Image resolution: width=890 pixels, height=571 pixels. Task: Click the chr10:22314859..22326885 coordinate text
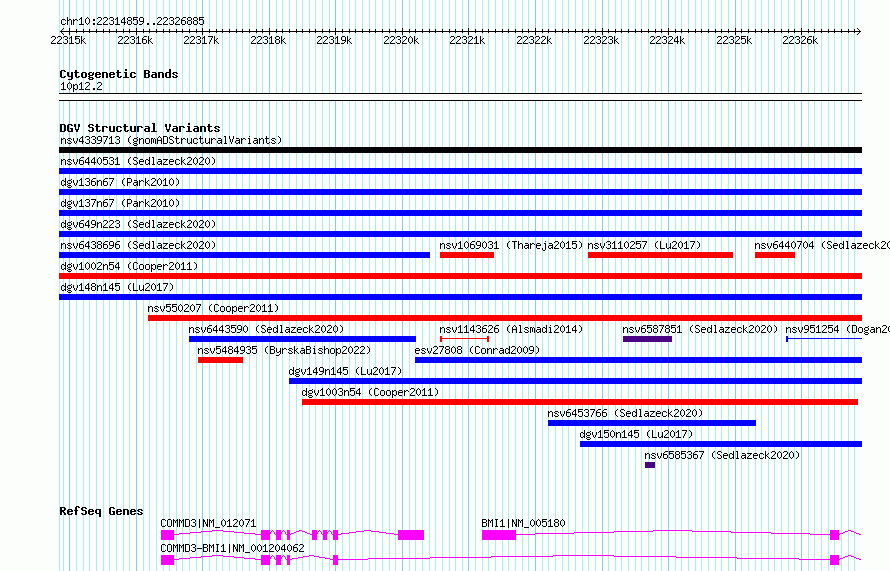(132, 22)
